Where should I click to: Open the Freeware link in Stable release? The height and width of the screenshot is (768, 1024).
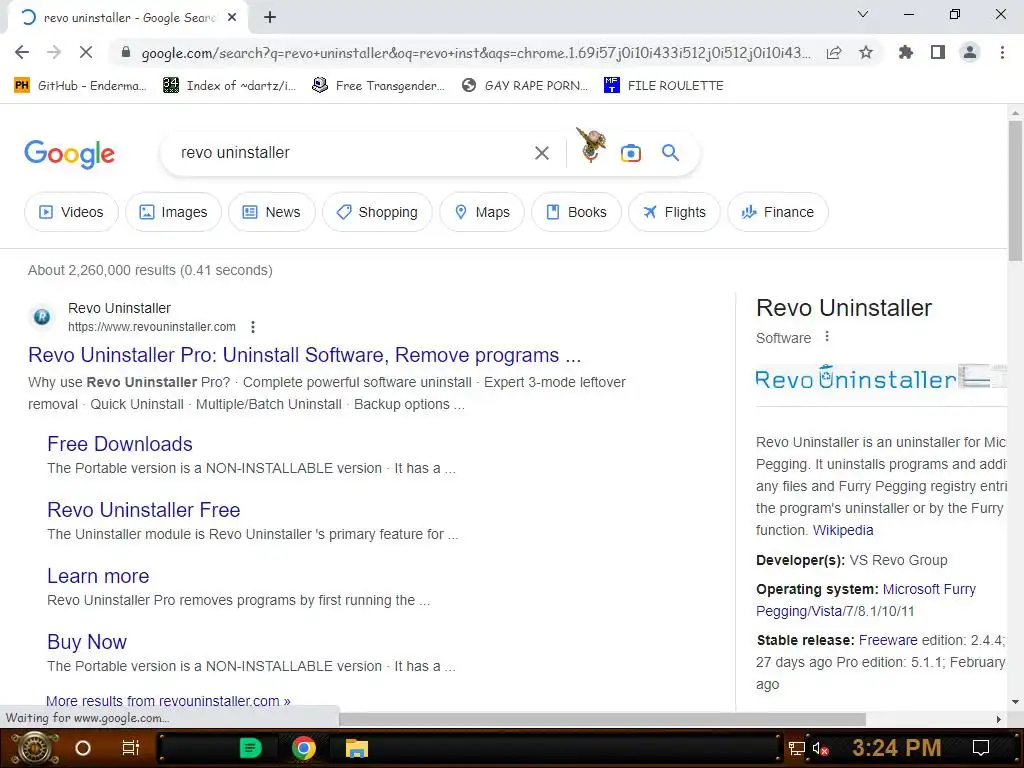[x=888, y=640]
